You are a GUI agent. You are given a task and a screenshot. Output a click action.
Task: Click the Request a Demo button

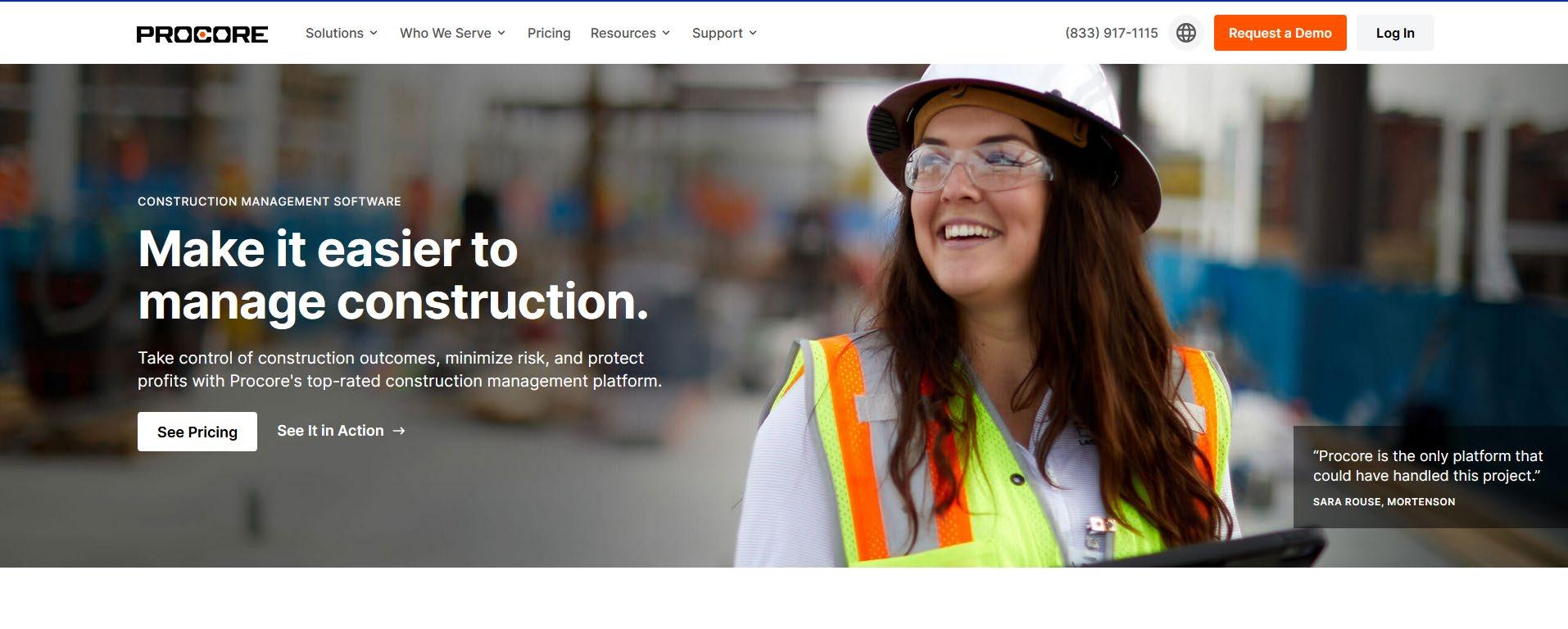(x=1280, y=33)
